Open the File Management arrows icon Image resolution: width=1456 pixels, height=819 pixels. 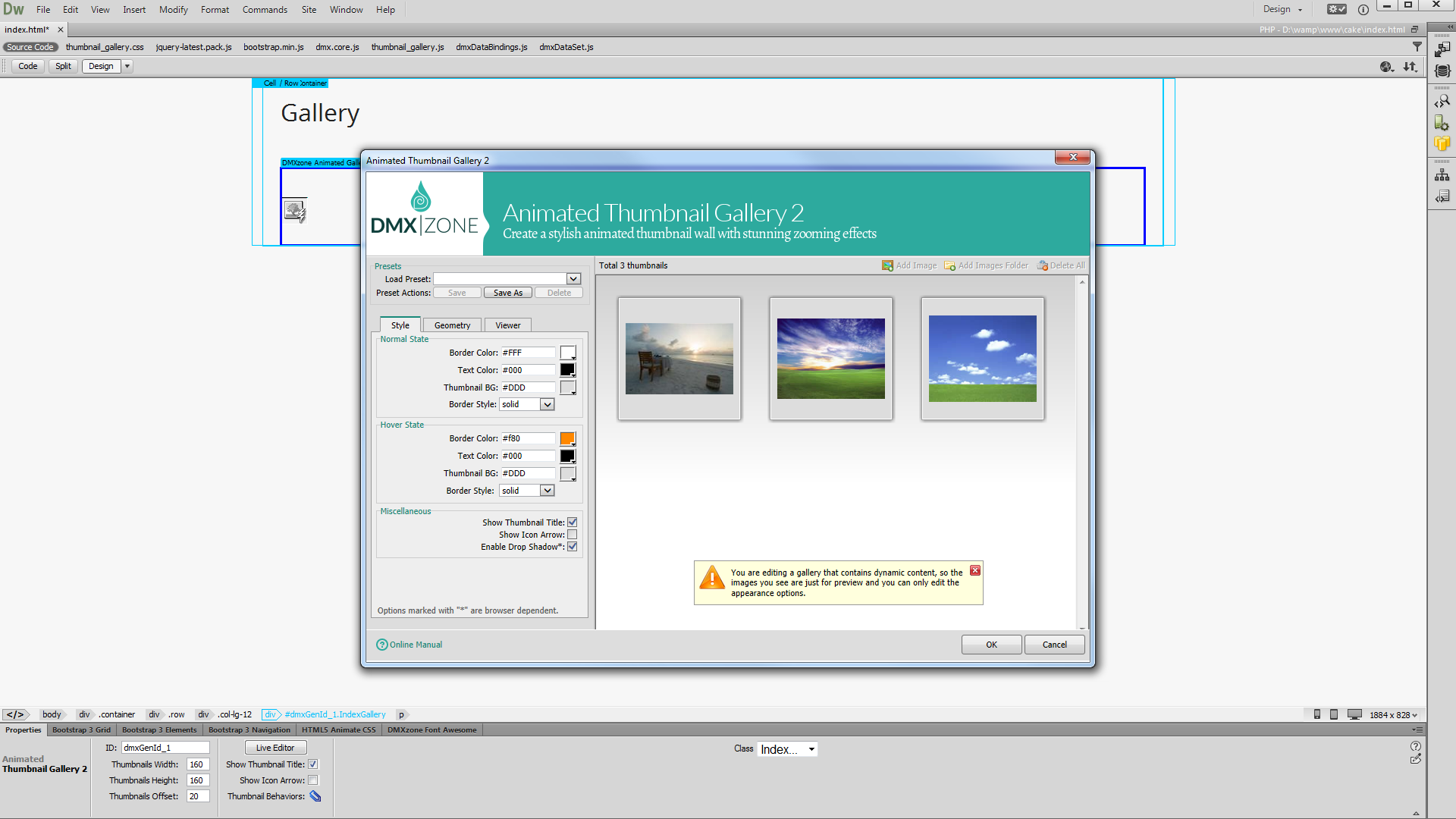[x=1410, y=67]
